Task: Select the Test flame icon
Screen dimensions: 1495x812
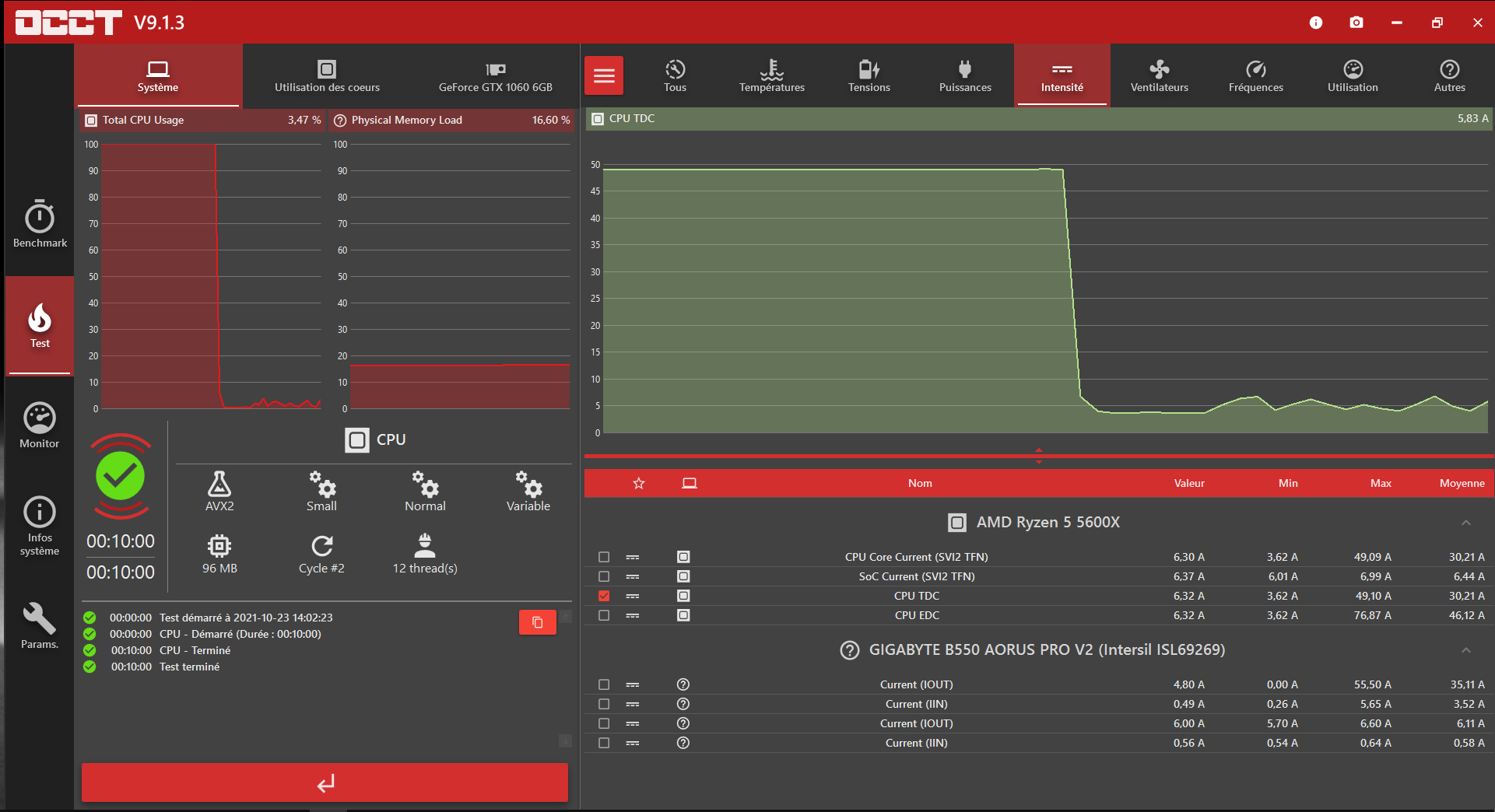Action: (x=40, y=317)
